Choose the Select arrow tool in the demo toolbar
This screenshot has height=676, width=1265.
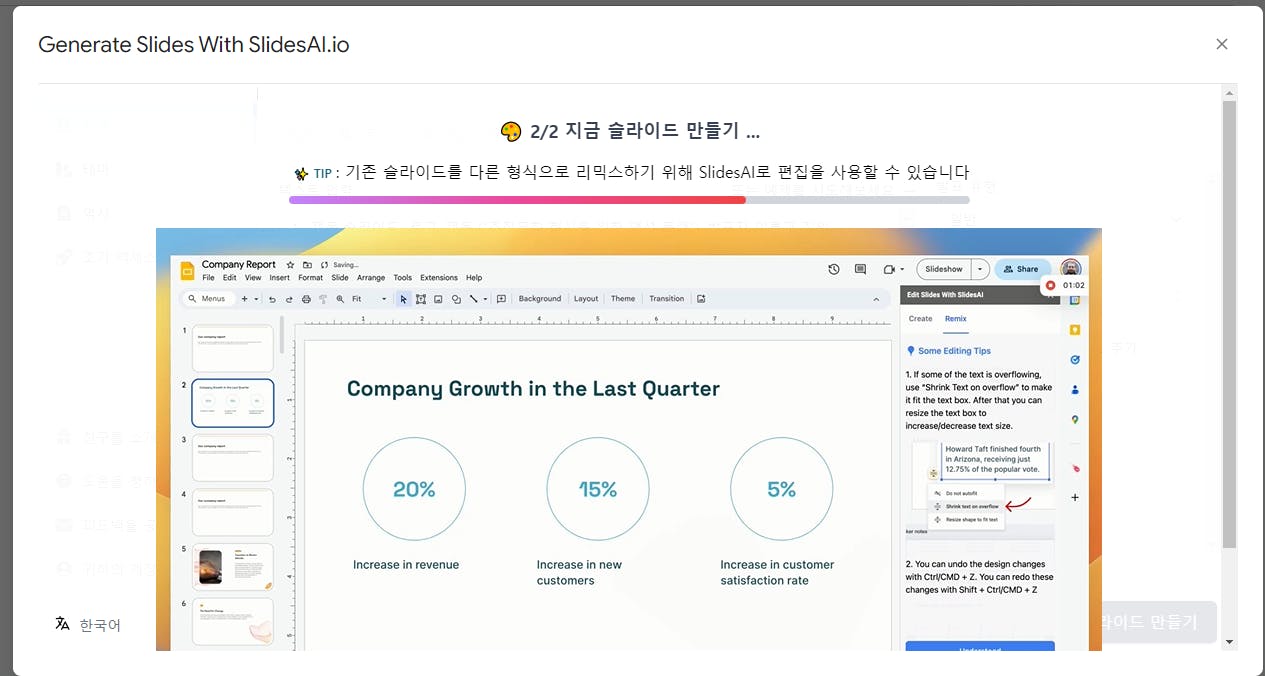point(404,299)
